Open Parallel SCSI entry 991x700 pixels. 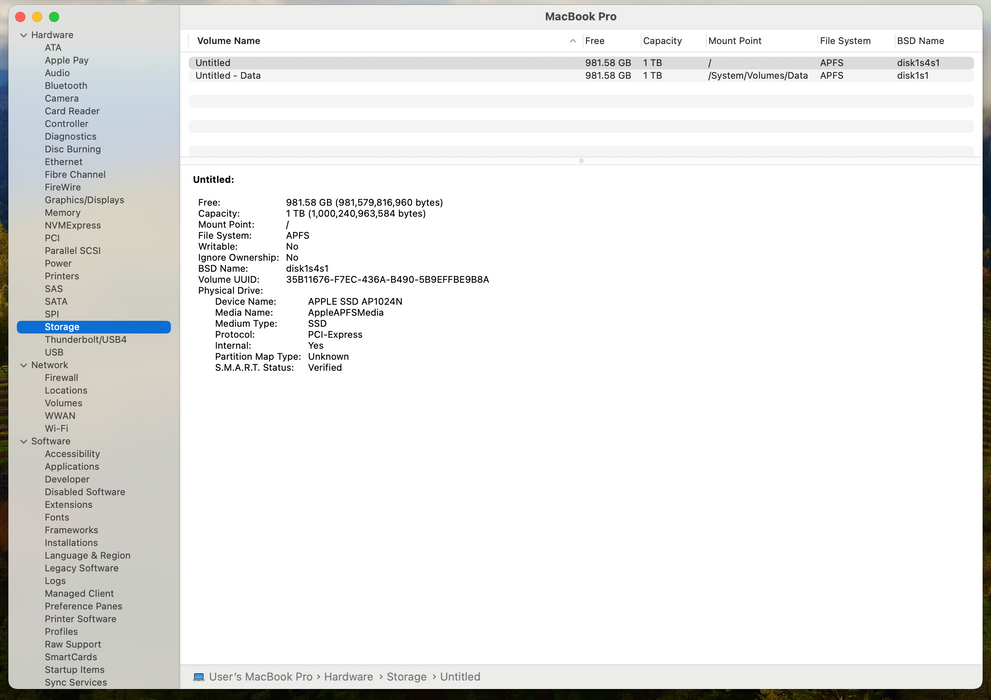coord(73,251)
